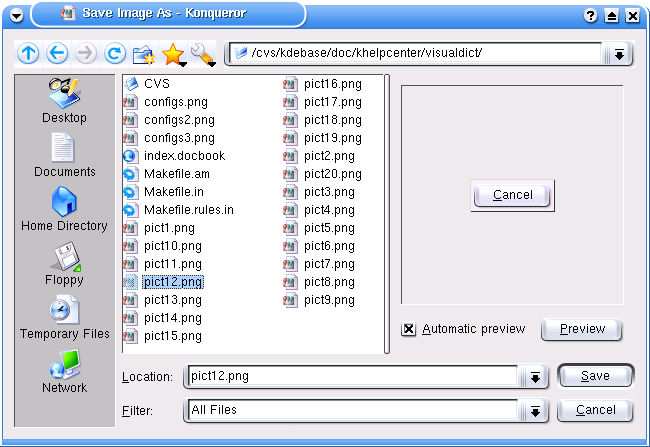Expand the Location field dropdown arrow

(536, 377)
